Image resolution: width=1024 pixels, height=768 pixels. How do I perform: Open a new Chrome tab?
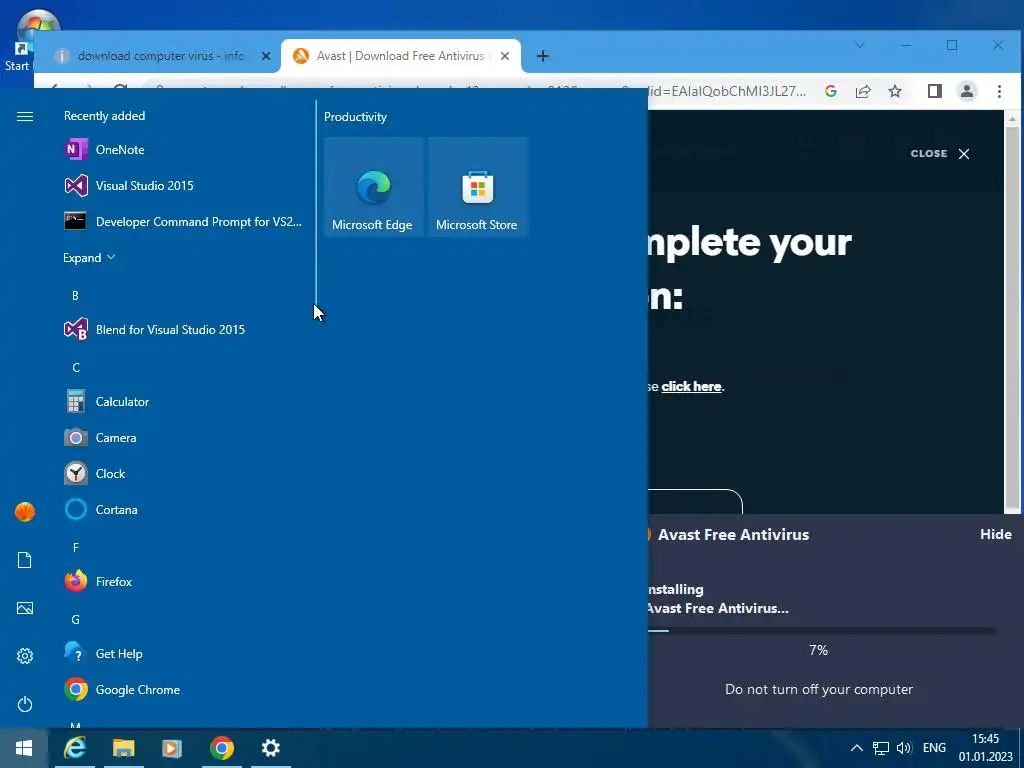pyautogui.click(x=543, y=56)
